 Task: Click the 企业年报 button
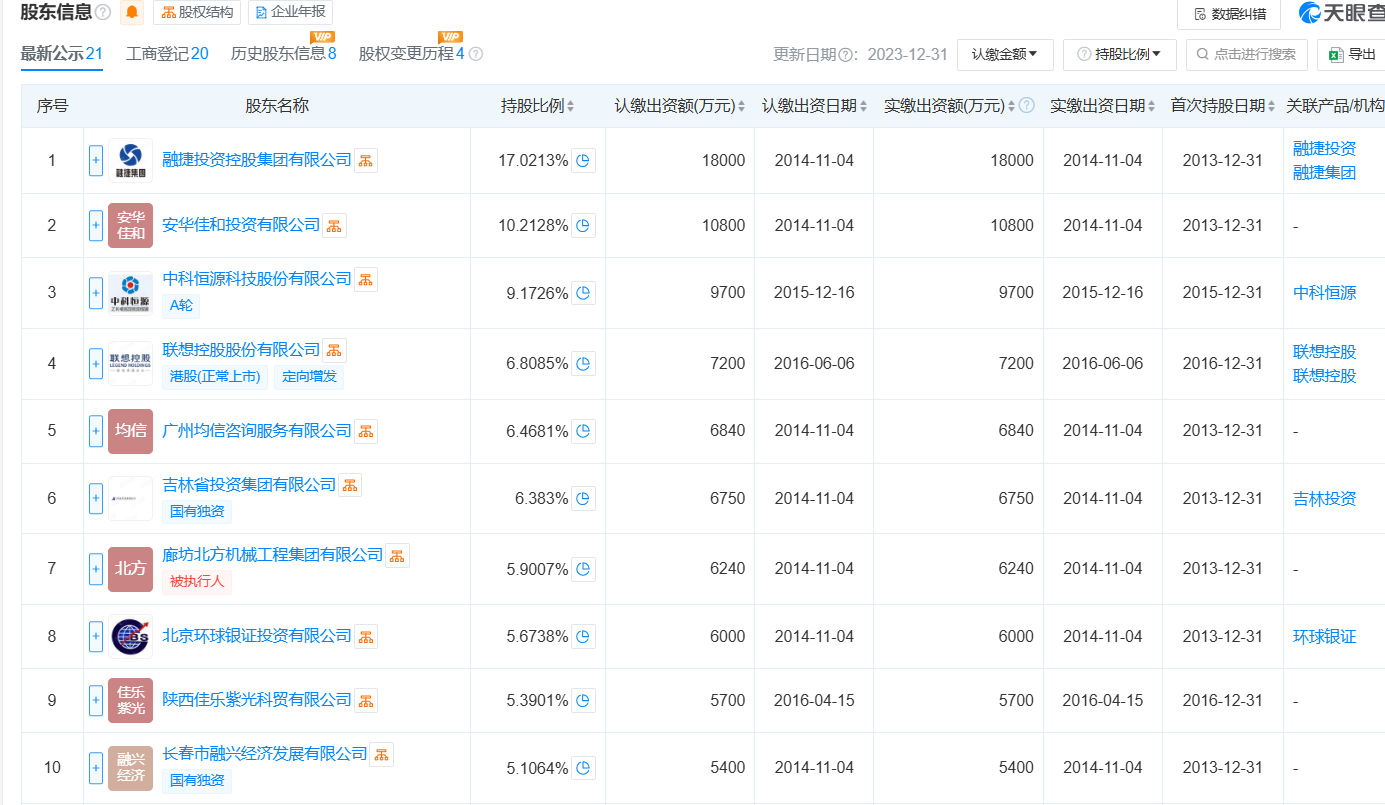click(290, 13)
